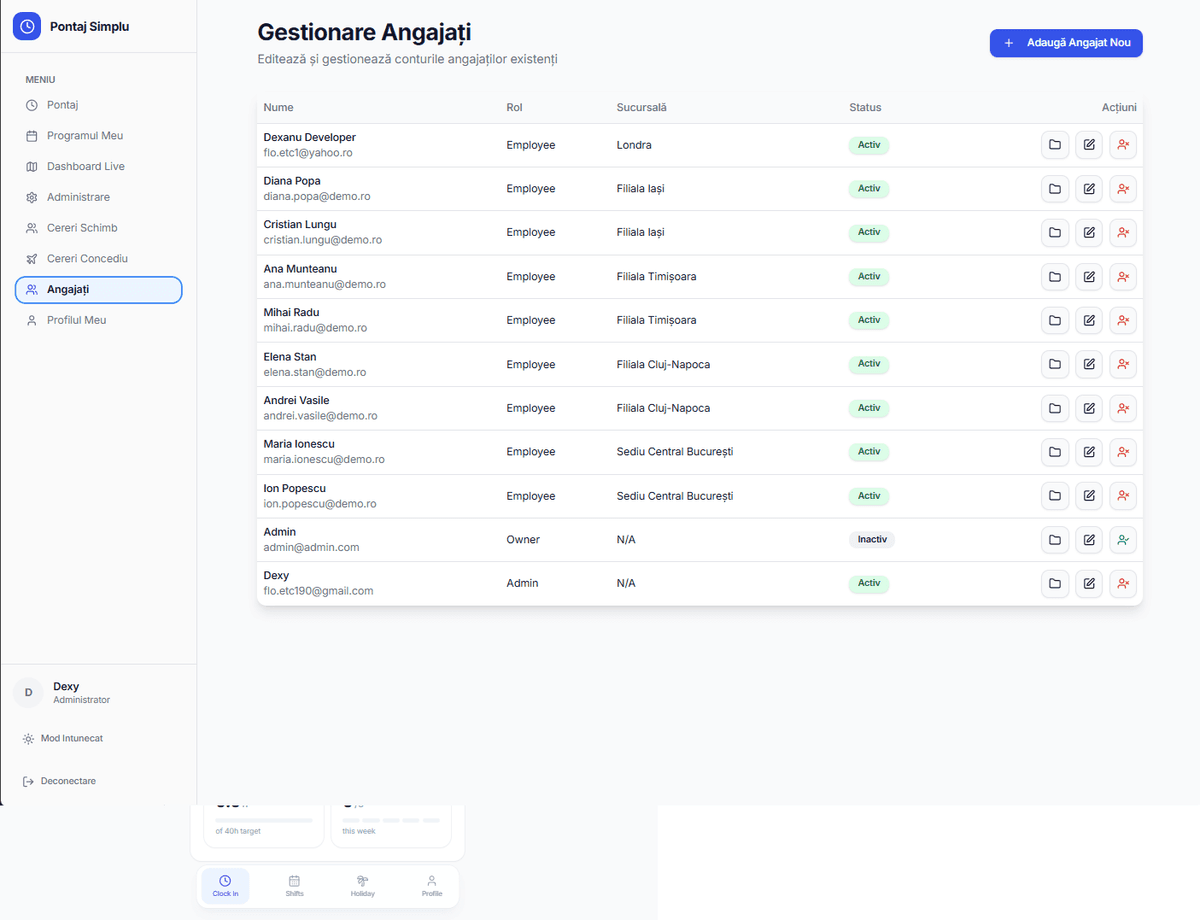Remove Elena Stan via red user-x icon
Viewport: 1200px width, 920px height.
coord(1123,364)
